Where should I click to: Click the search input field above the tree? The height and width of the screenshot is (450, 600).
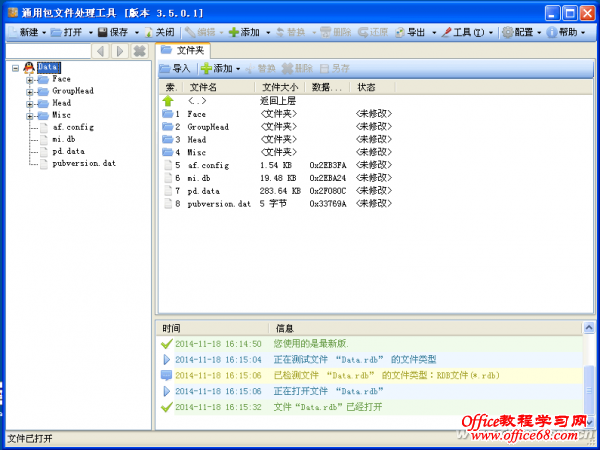pos(48,51)
